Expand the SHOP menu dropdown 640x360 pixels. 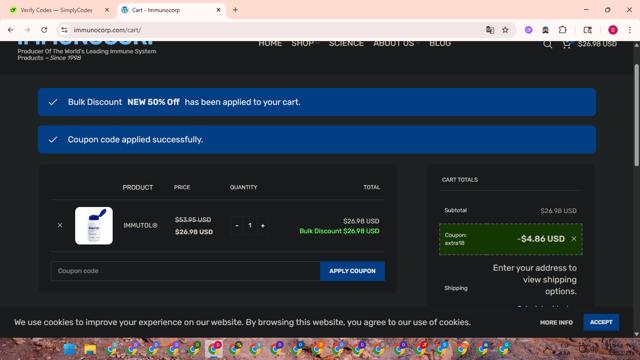click(x=304, y=43)
